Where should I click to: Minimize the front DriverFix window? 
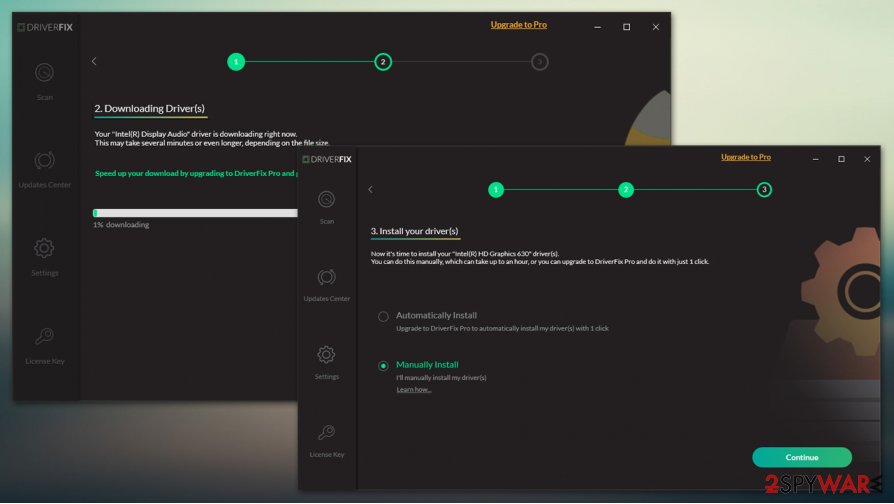pyautogui.click(x=815, y=159)
